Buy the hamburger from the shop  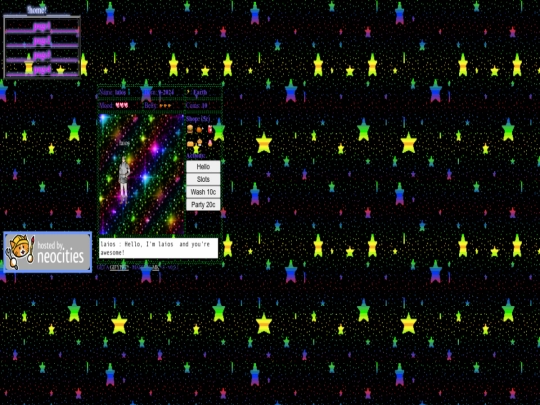point(190,129)
